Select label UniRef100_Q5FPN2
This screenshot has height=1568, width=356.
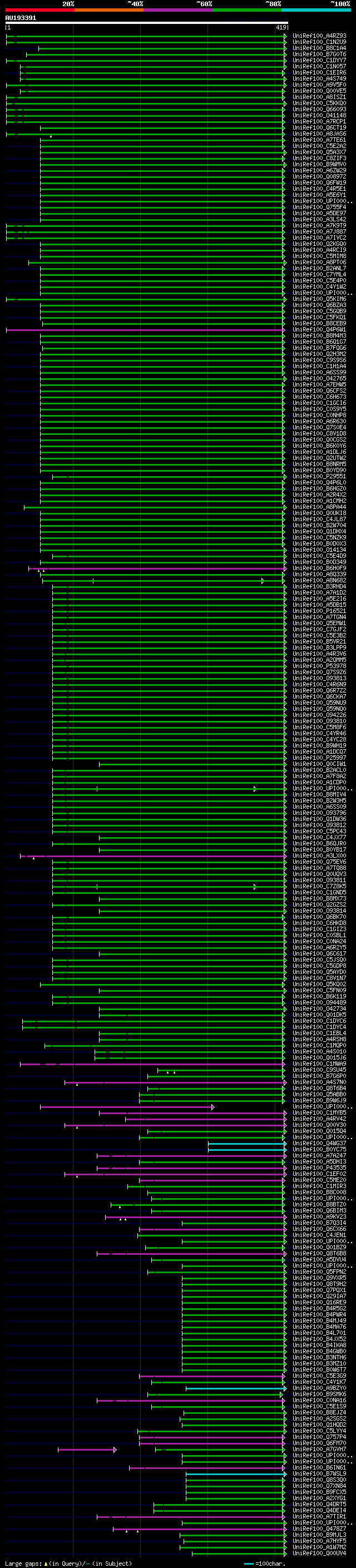pos(319,1272)
